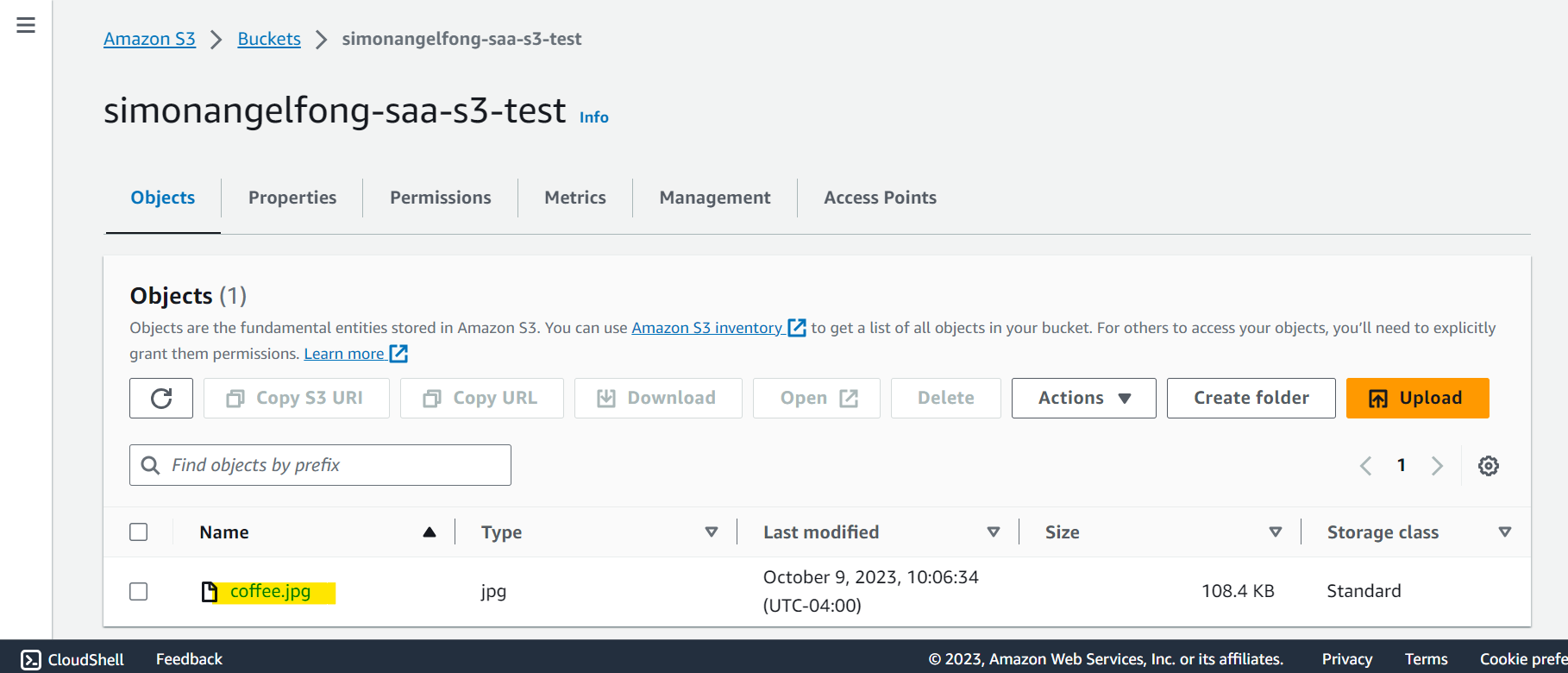1568x673 pixels.
Task: Open the hamburger navigation menu
Action: tap(26, 25)
